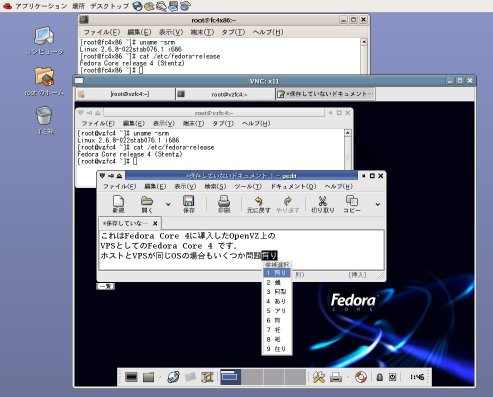Image resolution: width=493 pixels, height=397 pixels.
Task: Open ファイル(F) menu in root@fc4x86 terminal
Action: click(101, 32)
